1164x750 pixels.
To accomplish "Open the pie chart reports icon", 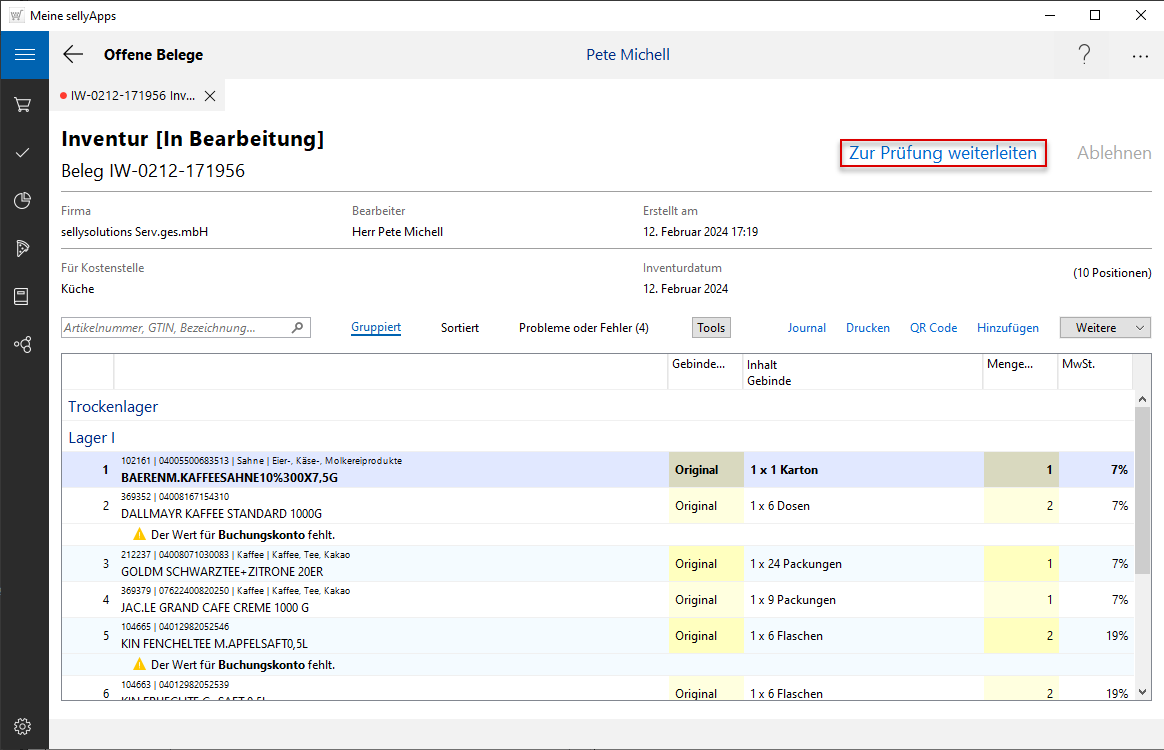I will point(22,201).
